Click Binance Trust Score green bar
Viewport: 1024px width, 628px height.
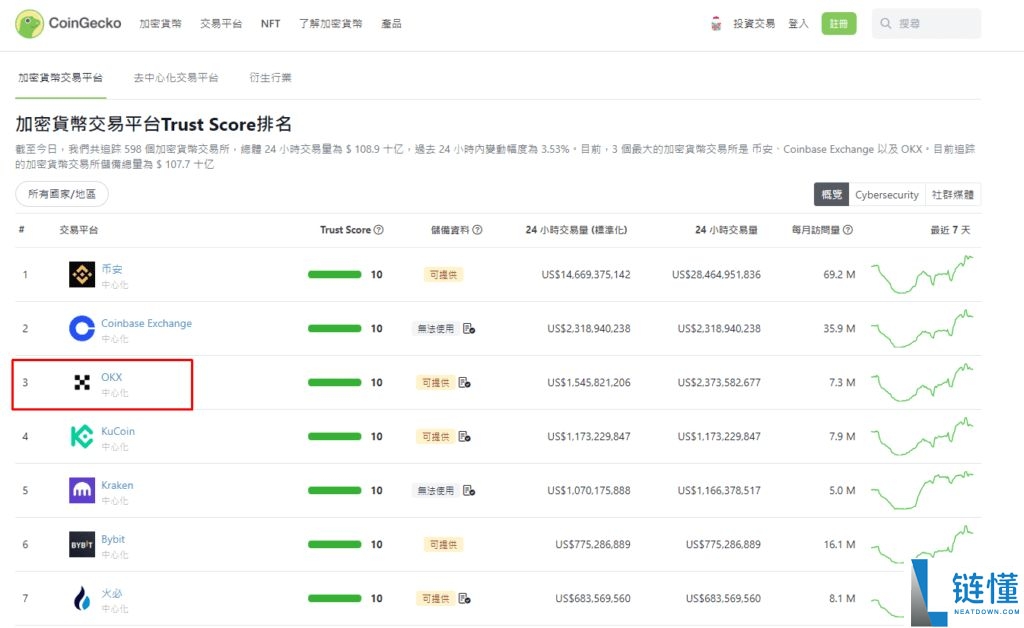(334, 275)
